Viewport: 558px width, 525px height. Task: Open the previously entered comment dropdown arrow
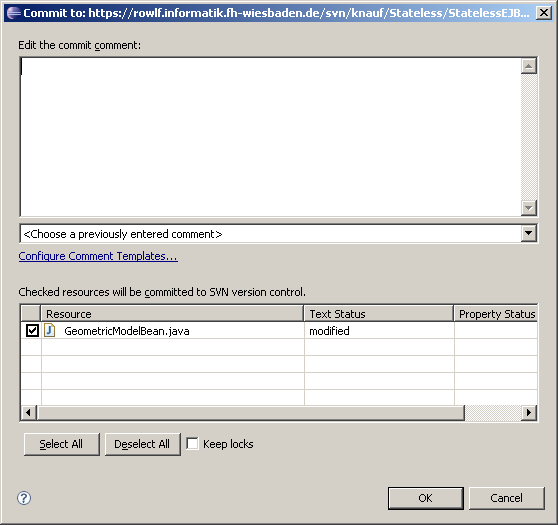(x=529, y=233)
